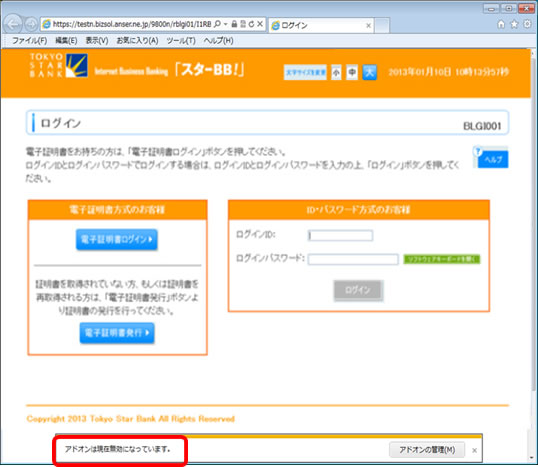Image resolution: width=538 pixels, height=467 pixels.
Task: Open the ファイル(F) menu
Action: pyautogui.click(x=30, y=40)
